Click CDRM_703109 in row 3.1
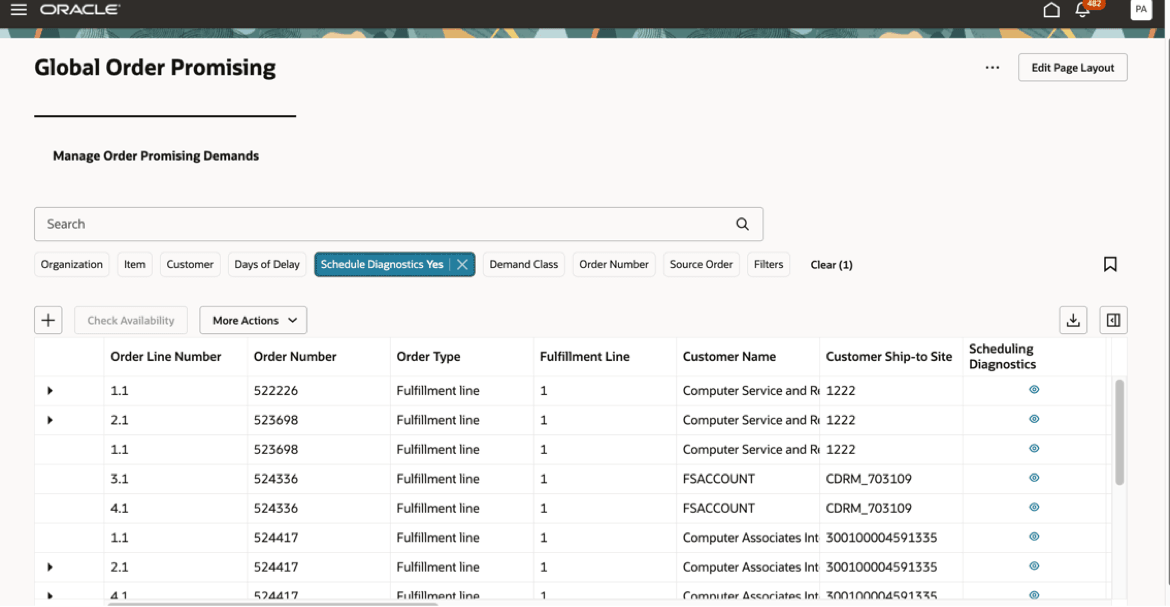1170x607 pixels. click(x=869, y=479)
